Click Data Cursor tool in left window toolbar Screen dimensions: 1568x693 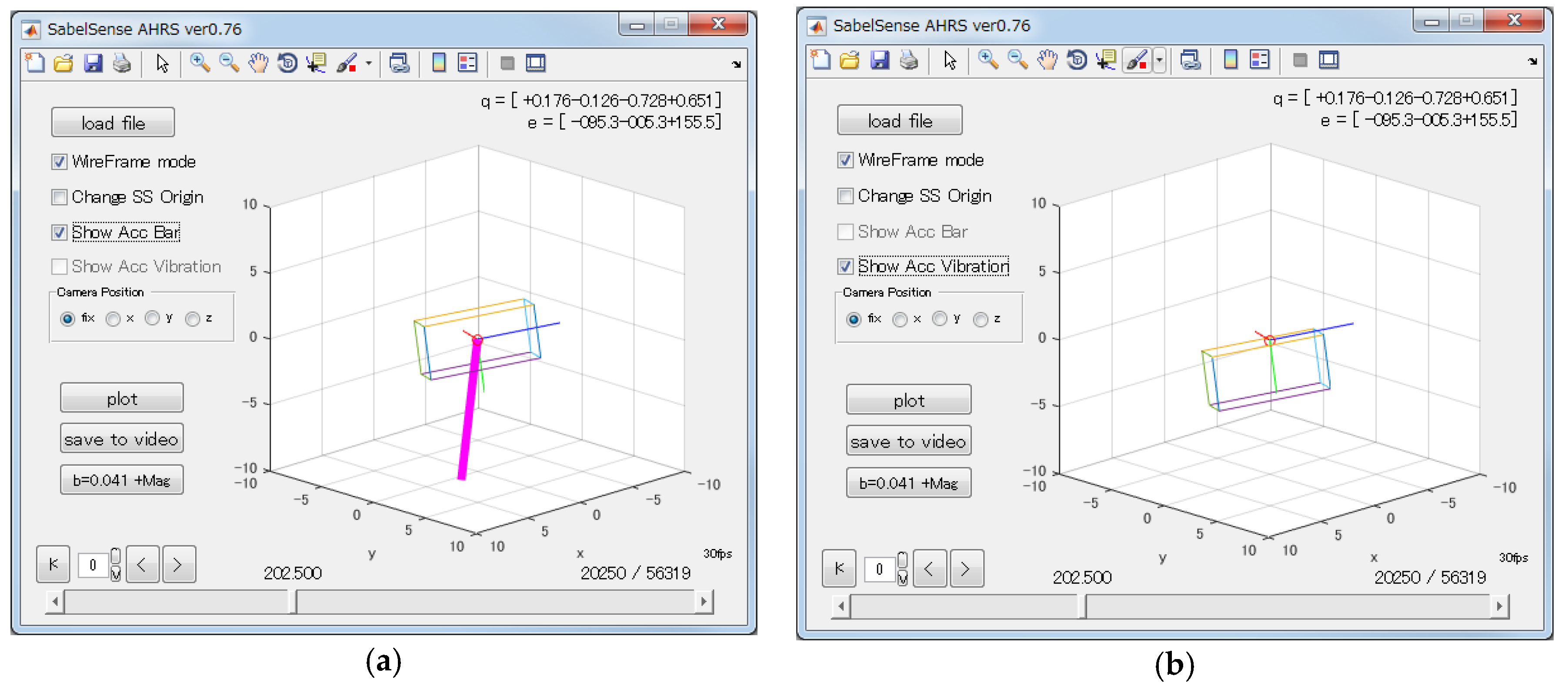[x=317, y=63]
